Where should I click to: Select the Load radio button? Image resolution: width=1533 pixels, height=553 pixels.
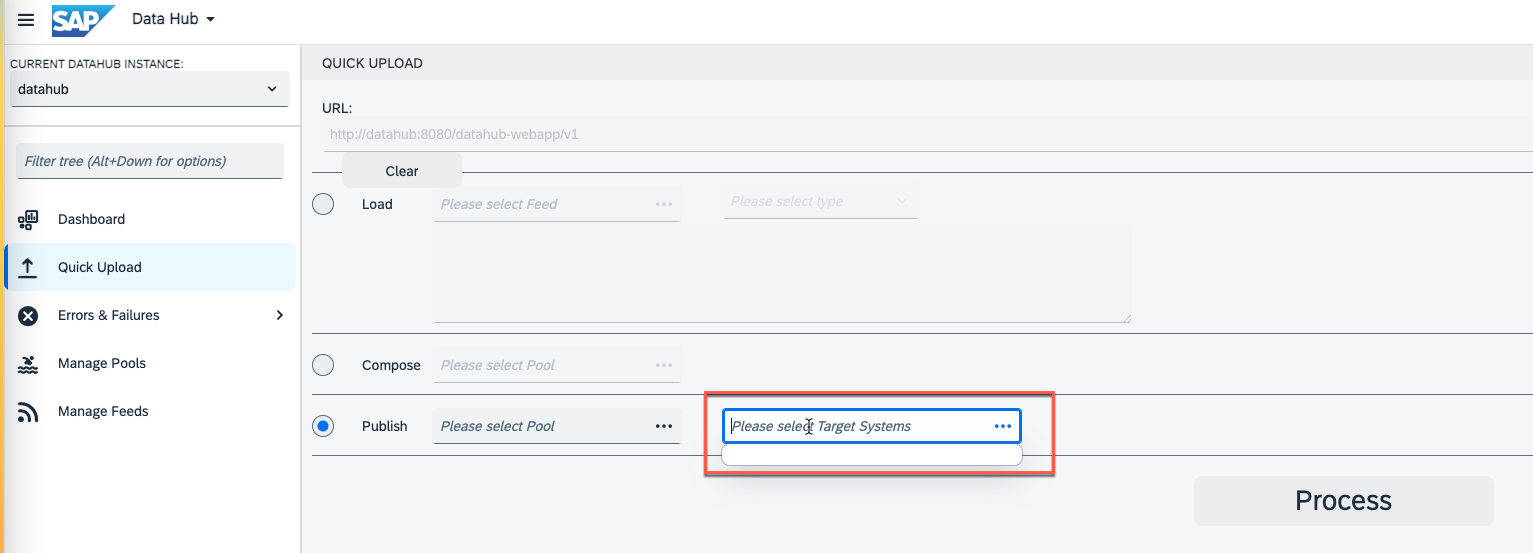tap(323, 204)
